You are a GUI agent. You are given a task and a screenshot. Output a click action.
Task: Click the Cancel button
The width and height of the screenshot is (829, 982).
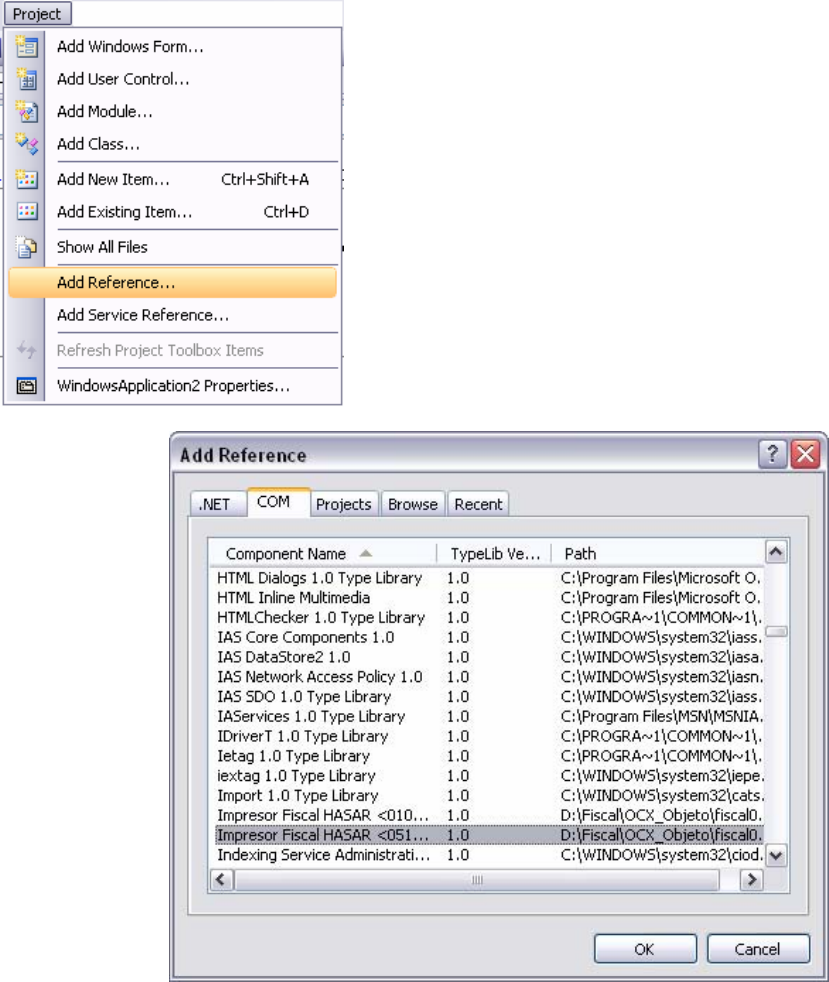pos(758,949)
